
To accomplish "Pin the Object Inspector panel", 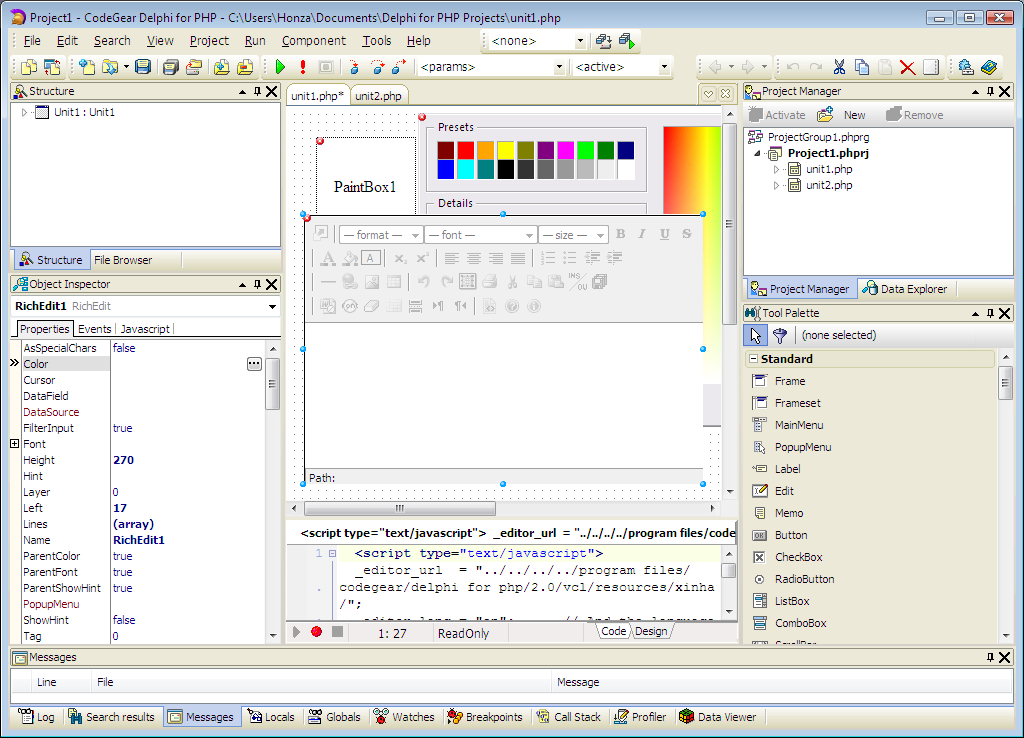I will (257, 284).
